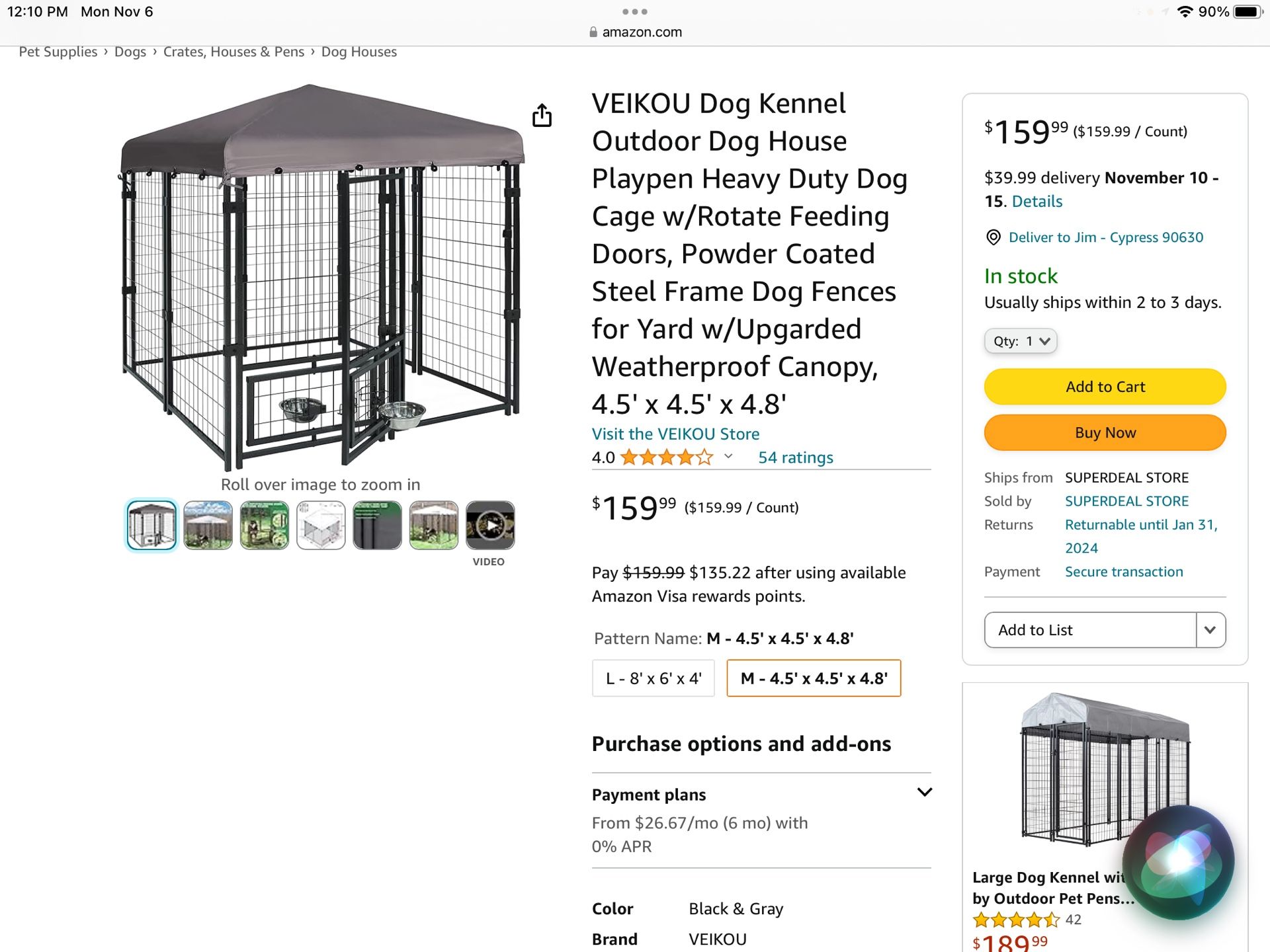Open the 54 ratings link
The width and height of the screenshot is (1270, 952).
[x=795, y=457]
